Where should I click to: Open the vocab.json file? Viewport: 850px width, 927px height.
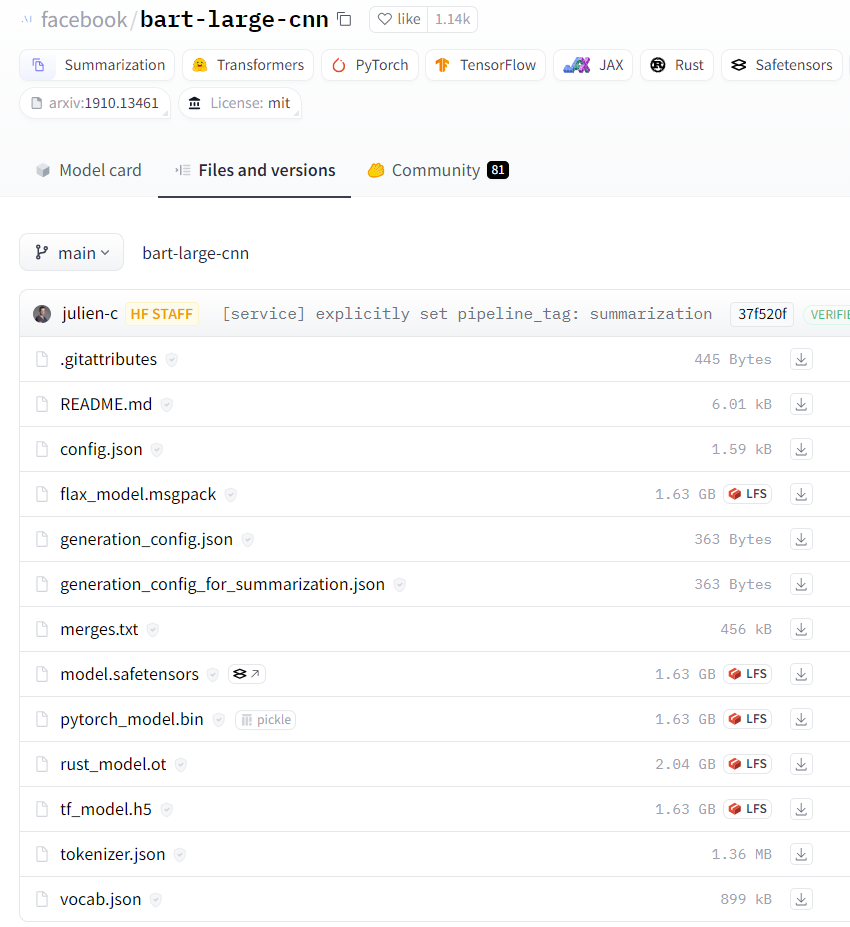[x=100, y=899]
